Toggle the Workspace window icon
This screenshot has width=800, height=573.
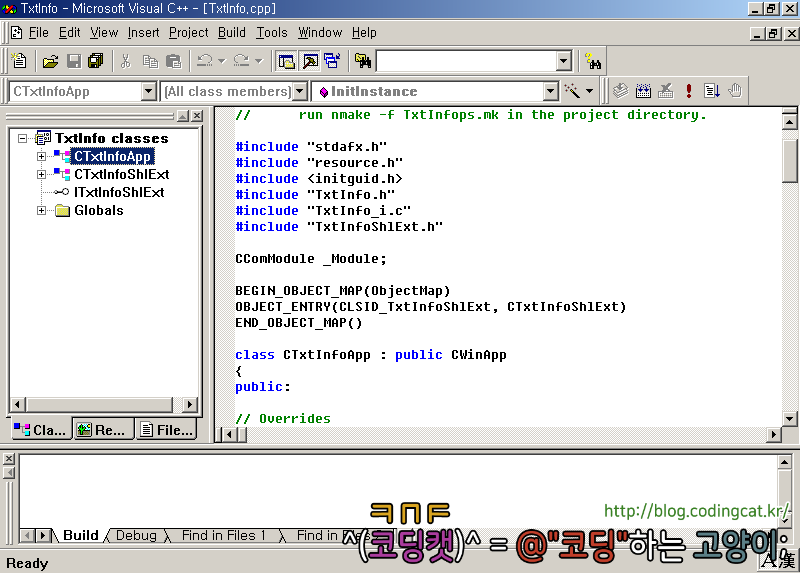point(286,61)
